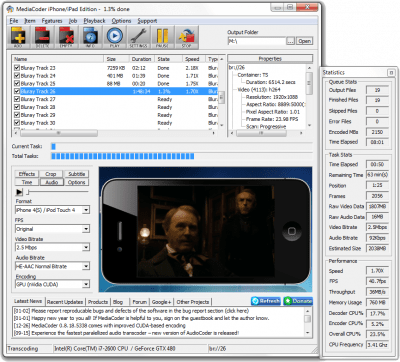400x362 pixels.
Task: Click the Time button
Action: 27,182
